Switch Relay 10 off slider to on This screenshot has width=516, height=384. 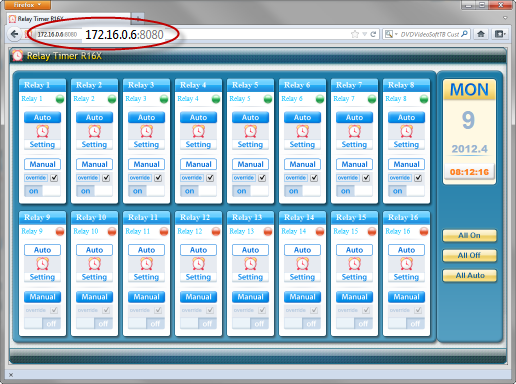[94, 323]
